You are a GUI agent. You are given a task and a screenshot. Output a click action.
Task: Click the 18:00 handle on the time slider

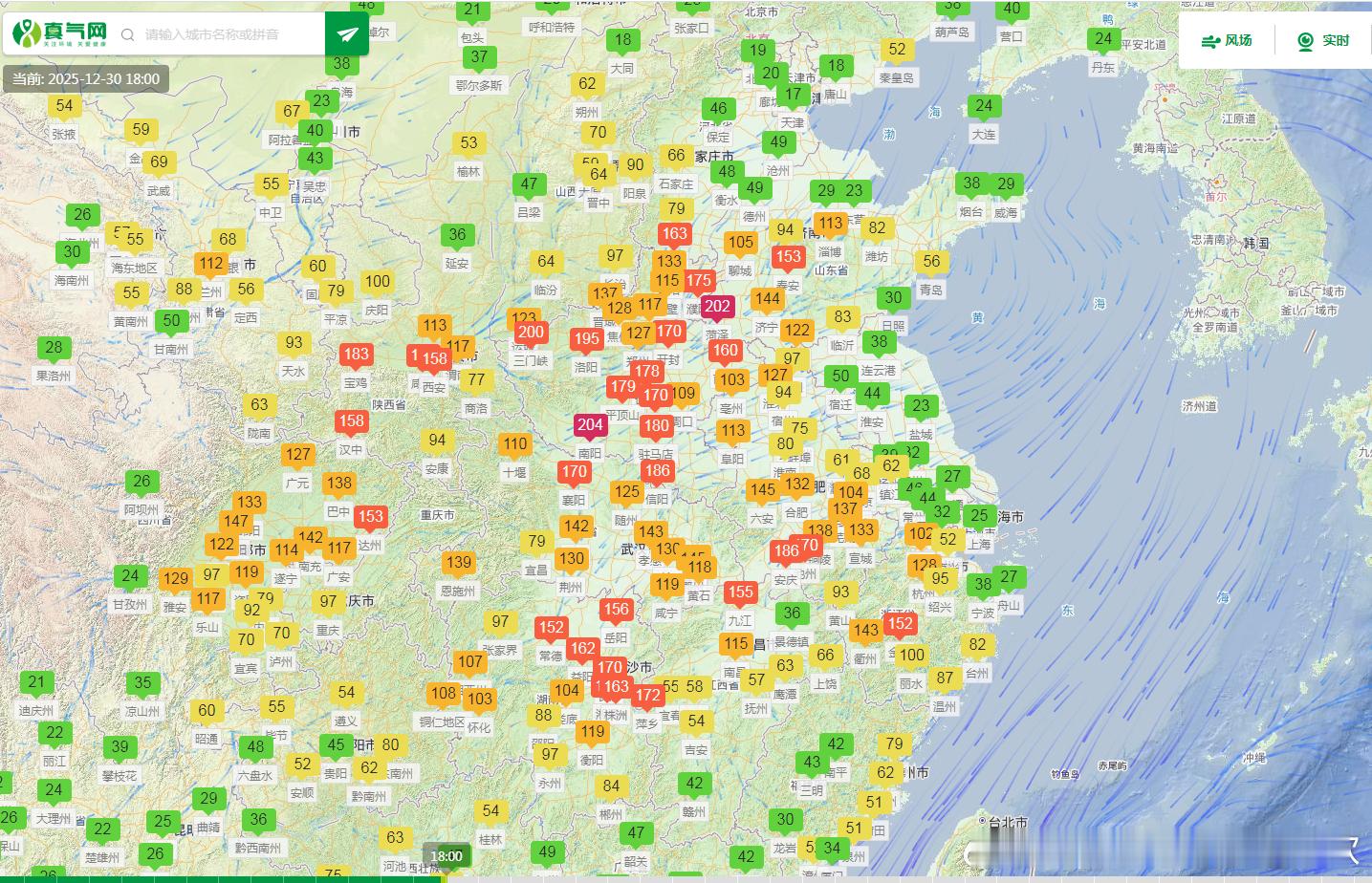[446, 856]
